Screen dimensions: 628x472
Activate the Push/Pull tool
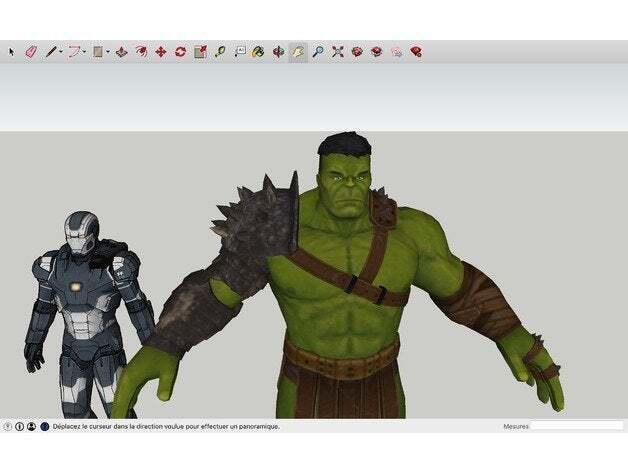(x=121, y=52)
